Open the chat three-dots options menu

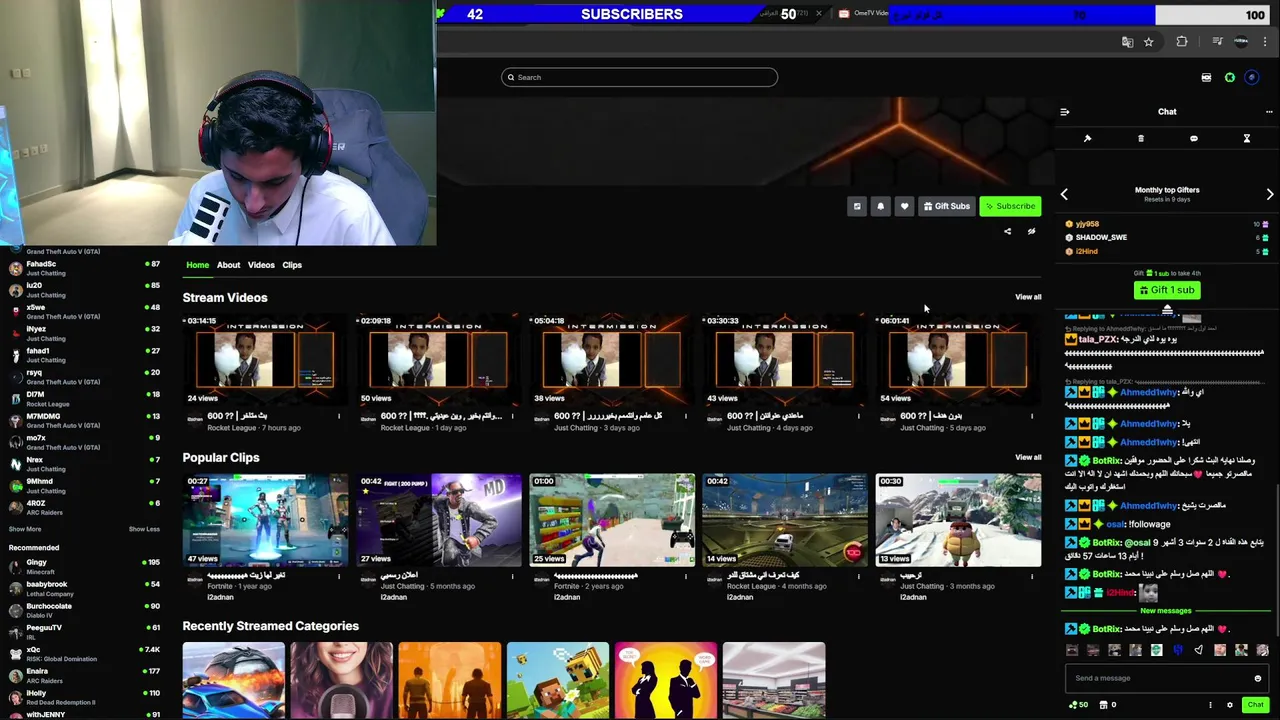(x=1269, y=112)
